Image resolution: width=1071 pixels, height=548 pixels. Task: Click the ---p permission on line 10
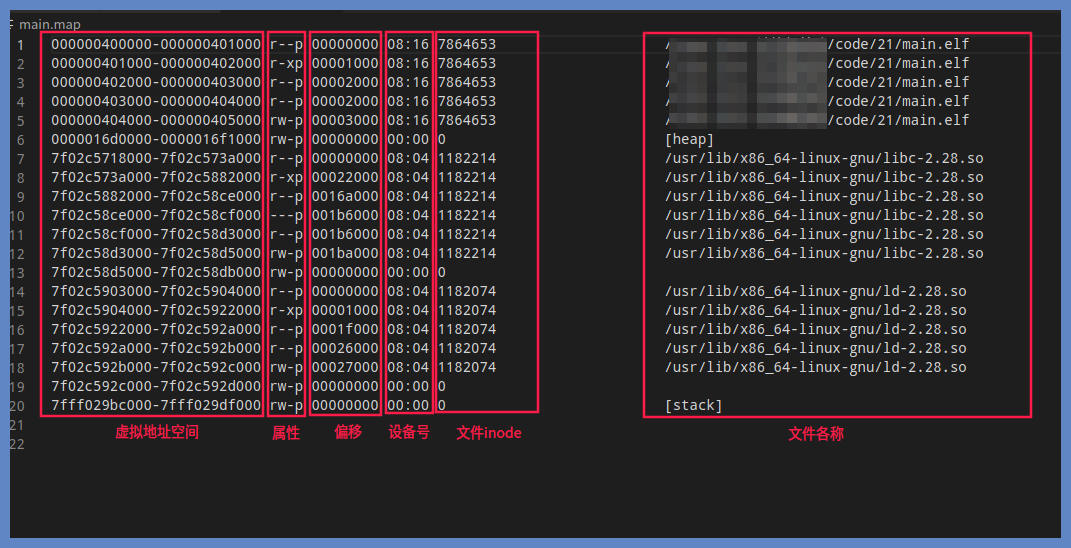coord(285,215)
